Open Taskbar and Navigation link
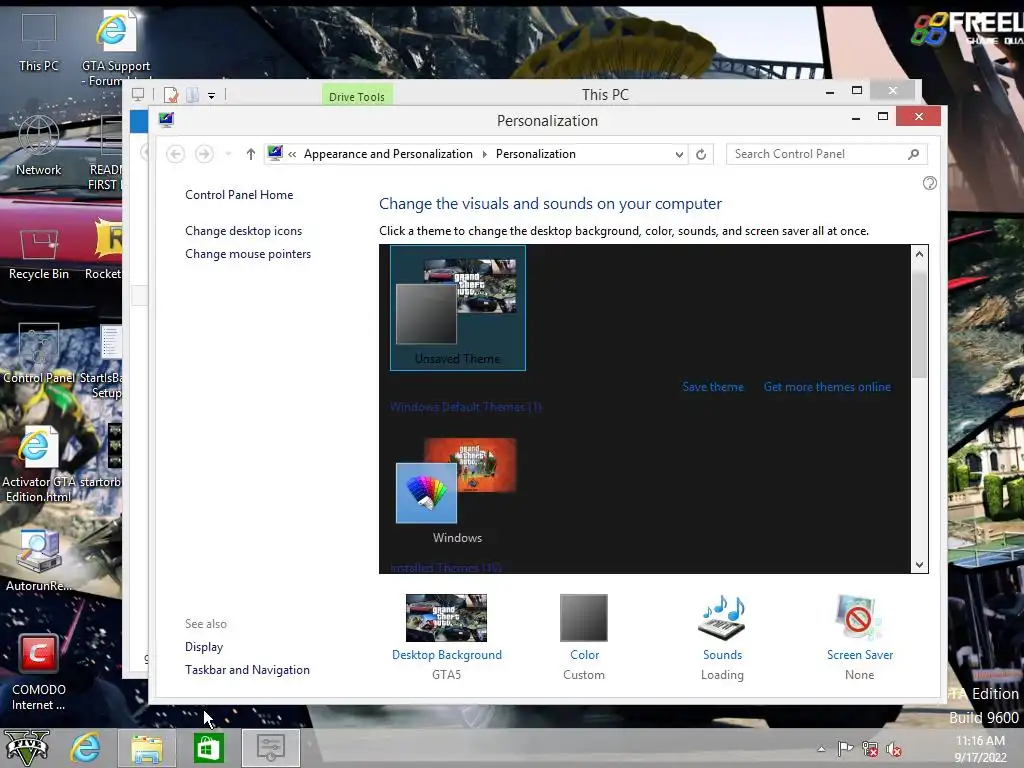Image resolution: width=1024 pixels, height=768 pixels. [247, 670]
